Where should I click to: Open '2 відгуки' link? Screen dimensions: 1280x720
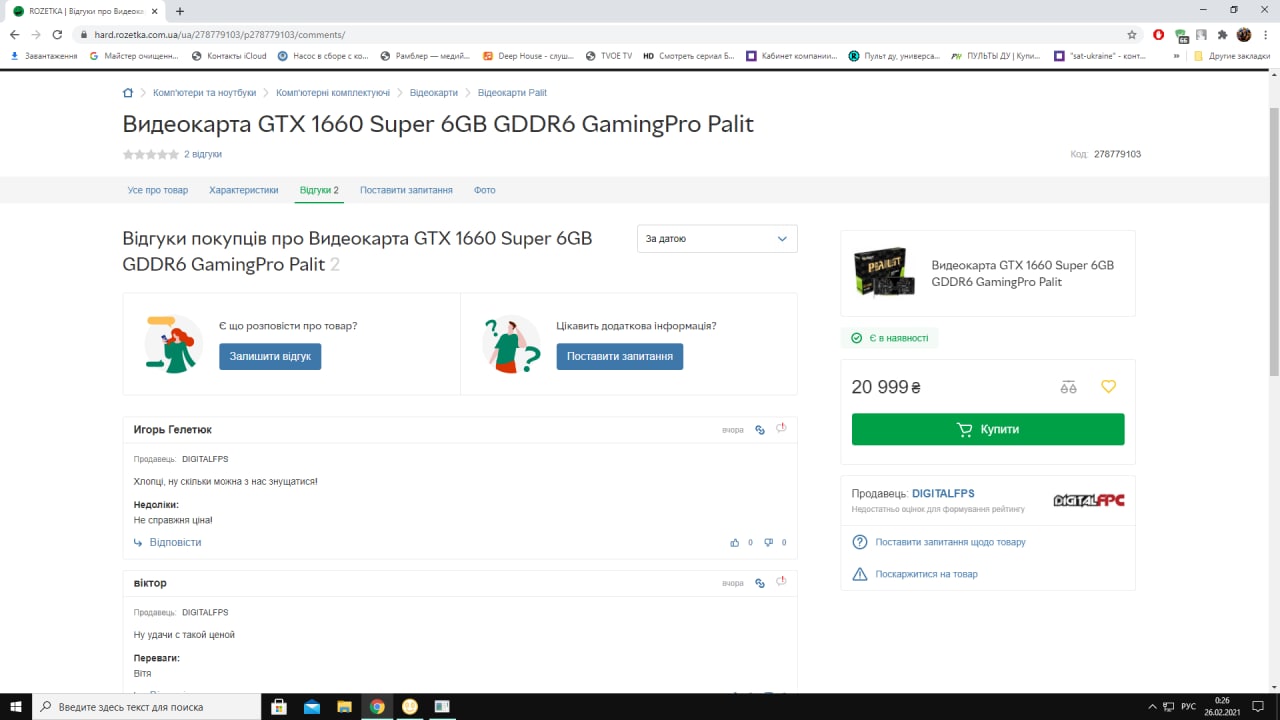203,155
